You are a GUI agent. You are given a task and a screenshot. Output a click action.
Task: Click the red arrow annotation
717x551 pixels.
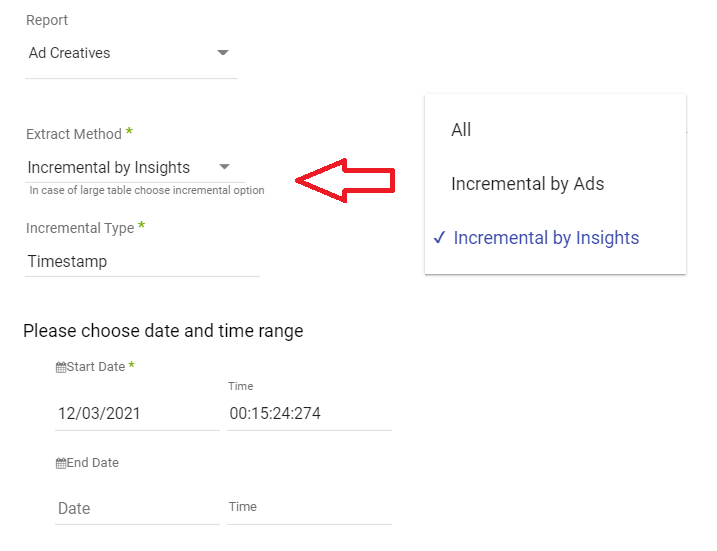click(x=345, y=180)
